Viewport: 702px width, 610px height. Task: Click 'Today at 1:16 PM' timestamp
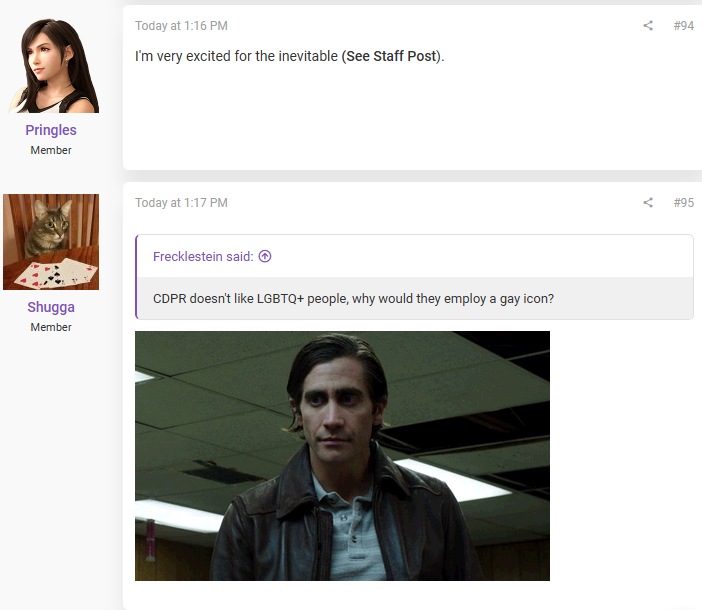(181, 26)
